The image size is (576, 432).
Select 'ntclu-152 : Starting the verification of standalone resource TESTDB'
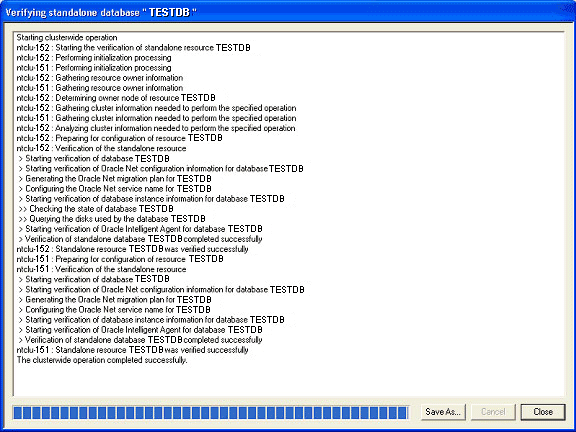[x=133, y=48]
